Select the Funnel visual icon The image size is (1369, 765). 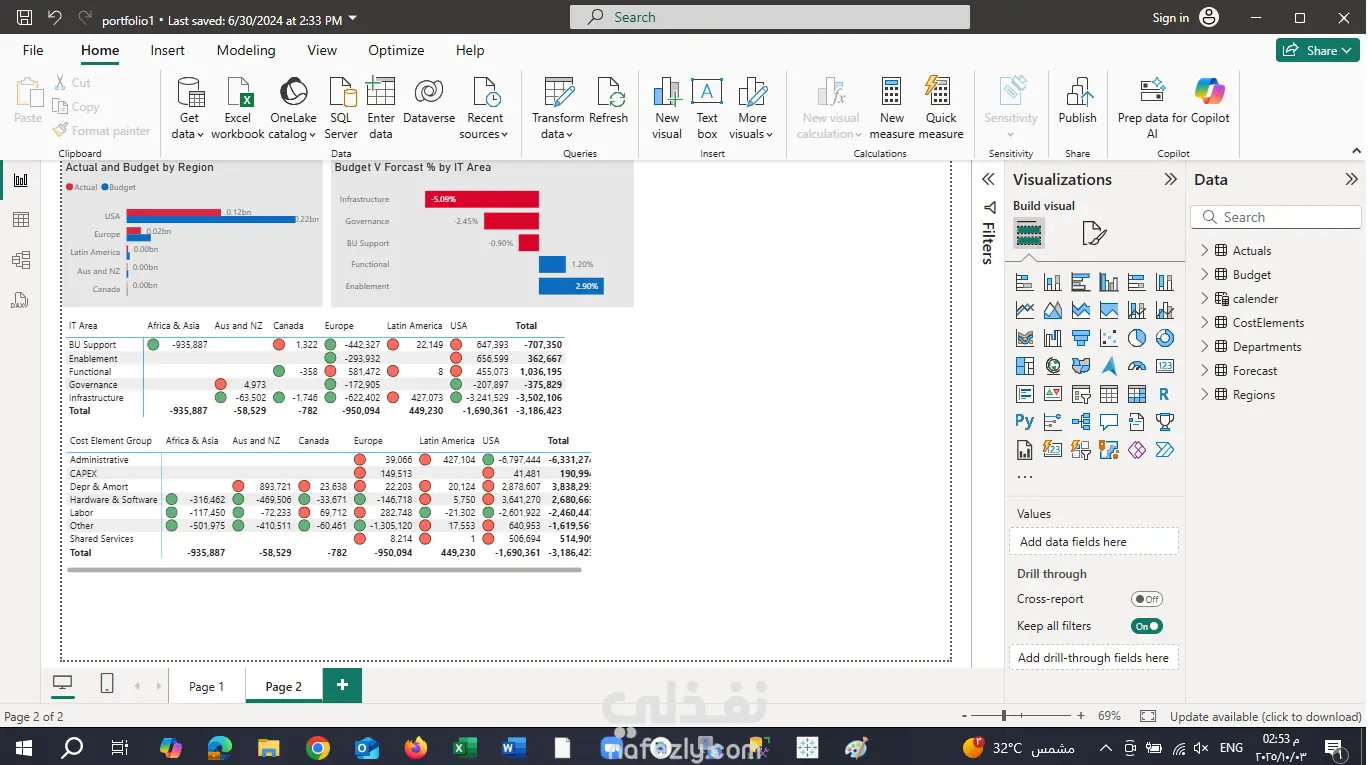(1080, 338)
